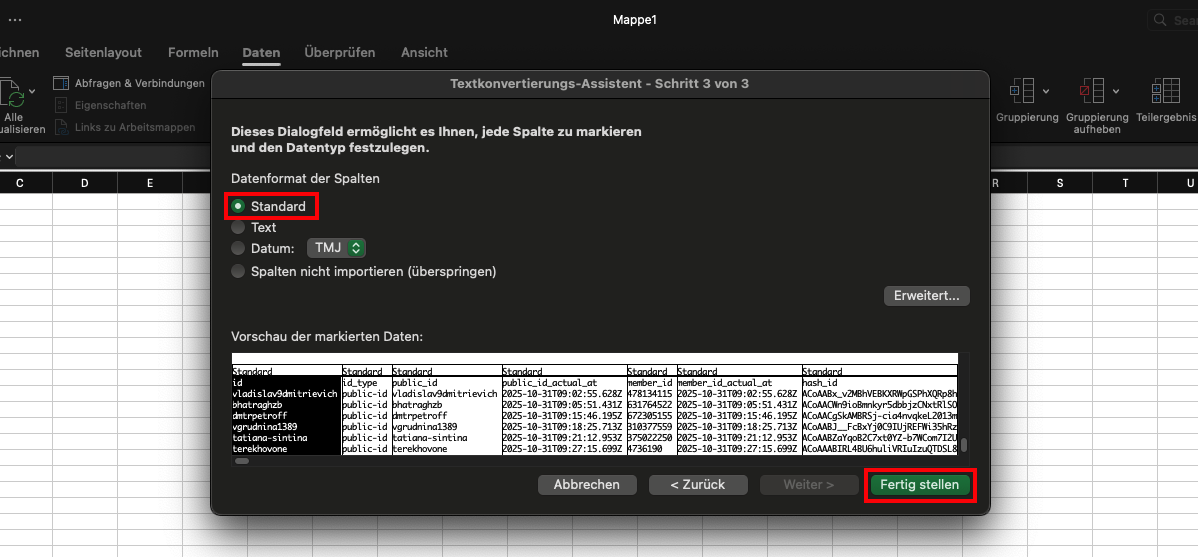Image resolution: width=1198 pixels, height=557 pixels.
Task: Expand the Alle aktualisieren dropdown arrow
Action: pos(32,91)
